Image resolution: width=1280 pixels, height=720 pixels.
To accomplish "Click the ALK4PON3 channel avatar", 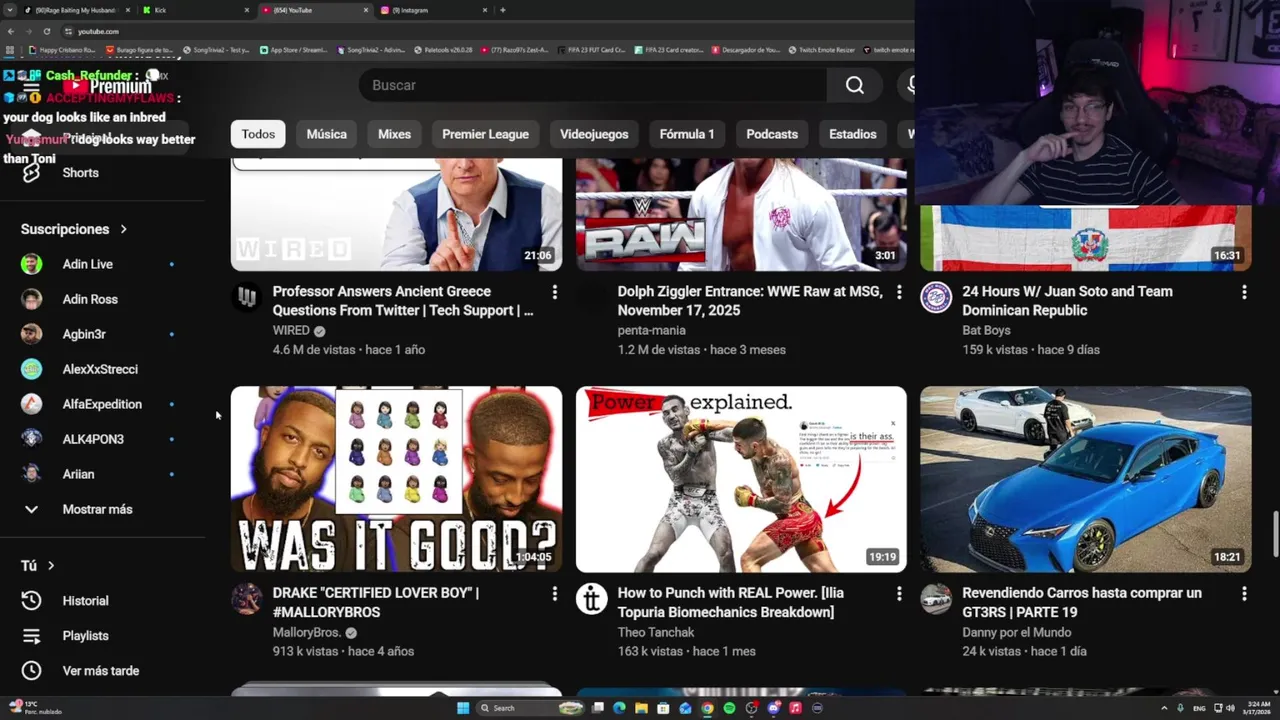I will tap(32, 439).
